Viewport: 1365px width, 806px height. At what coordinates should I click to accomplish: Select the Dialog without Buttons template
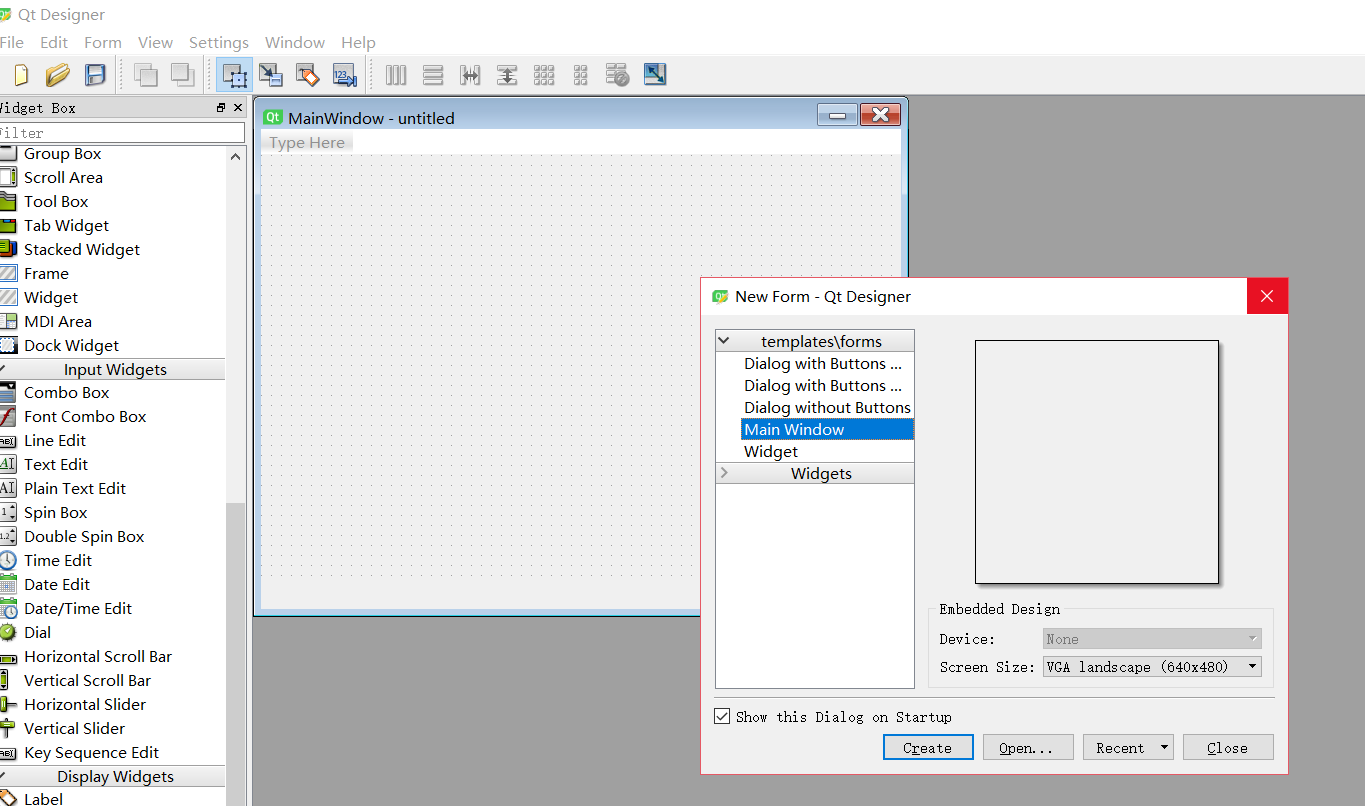pos(827,407)
